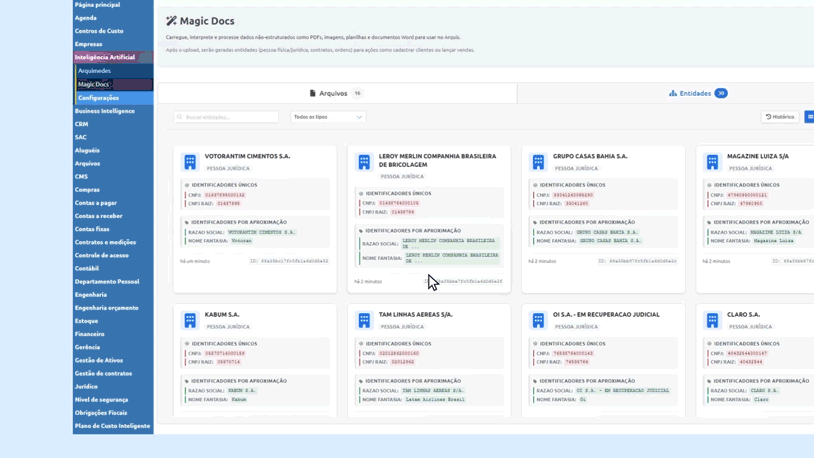Go to Arquimedes in the sidebar
This screenshot has height=458, width=814.
[x=95, y=71]
